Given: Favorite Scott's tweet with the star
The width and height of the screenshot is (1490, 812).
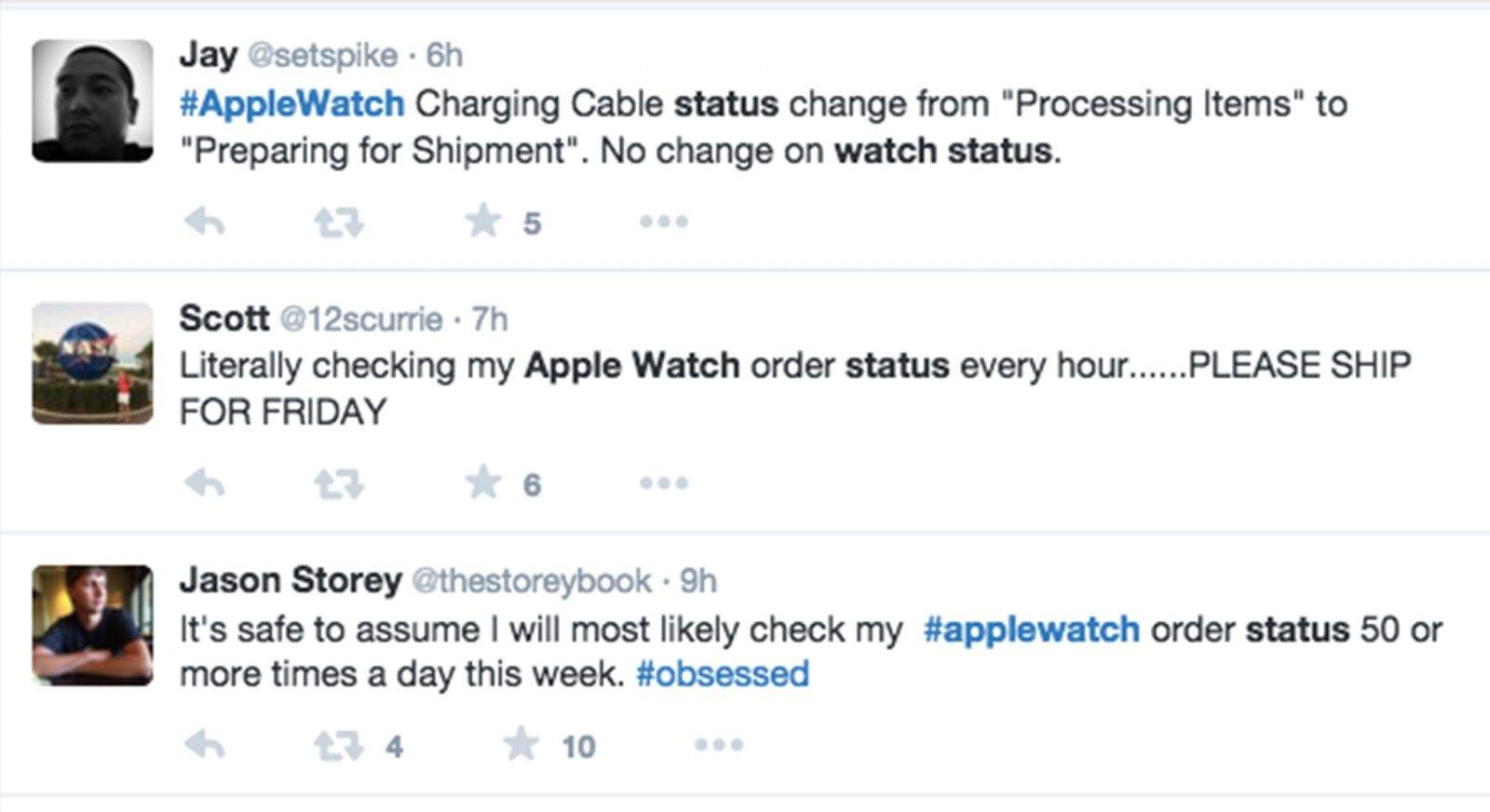Looking at the screenshot, I should (x=483, y=482).
